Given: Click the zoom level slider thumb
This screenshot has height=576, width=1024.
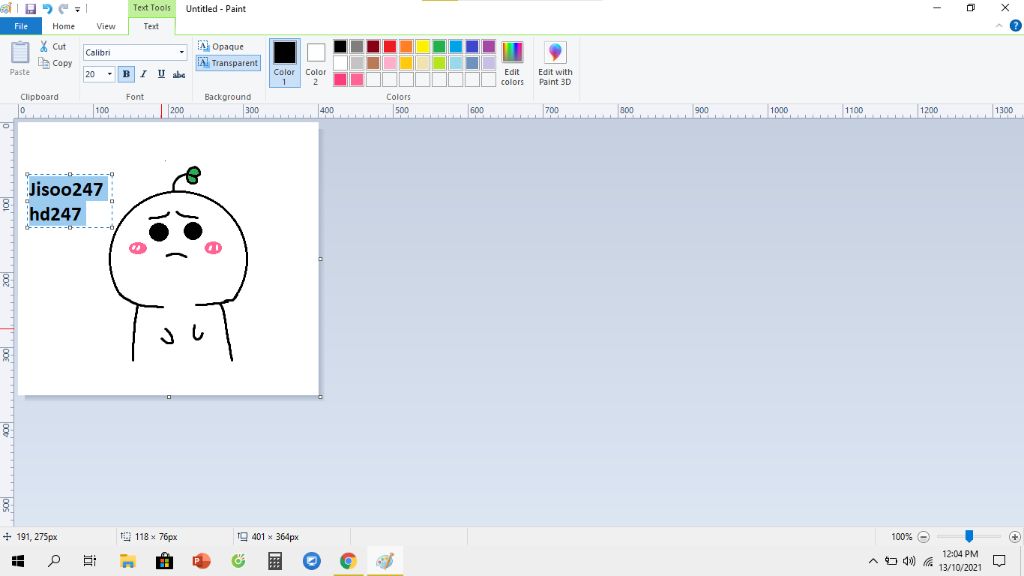Looking at the screenshot, I should point(969,536).
